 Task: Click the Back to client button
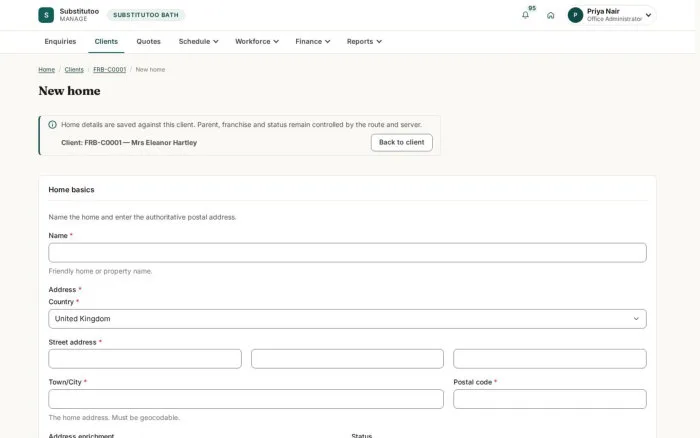click(401, 142)
